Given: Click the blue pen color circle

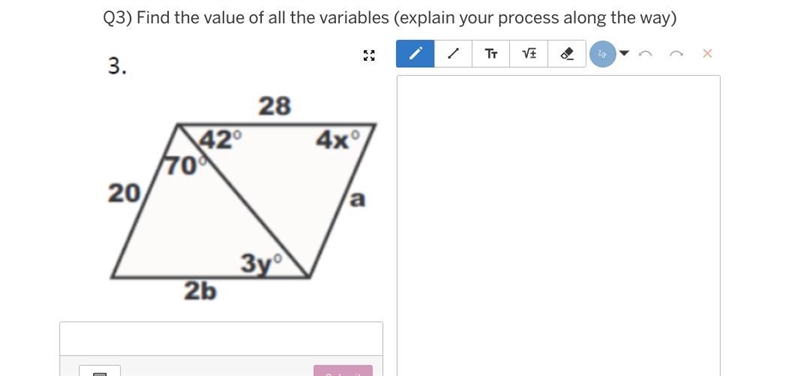Looking at the screenshot, I should click(603, 54).
